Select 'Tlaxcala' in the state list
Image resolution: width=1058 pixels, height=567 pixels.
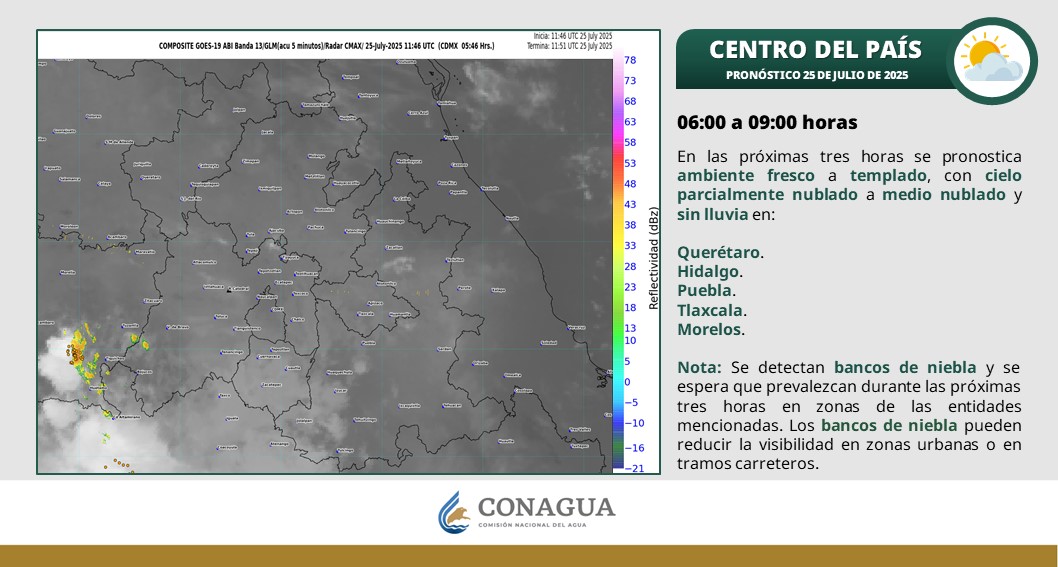pos(710,310)
